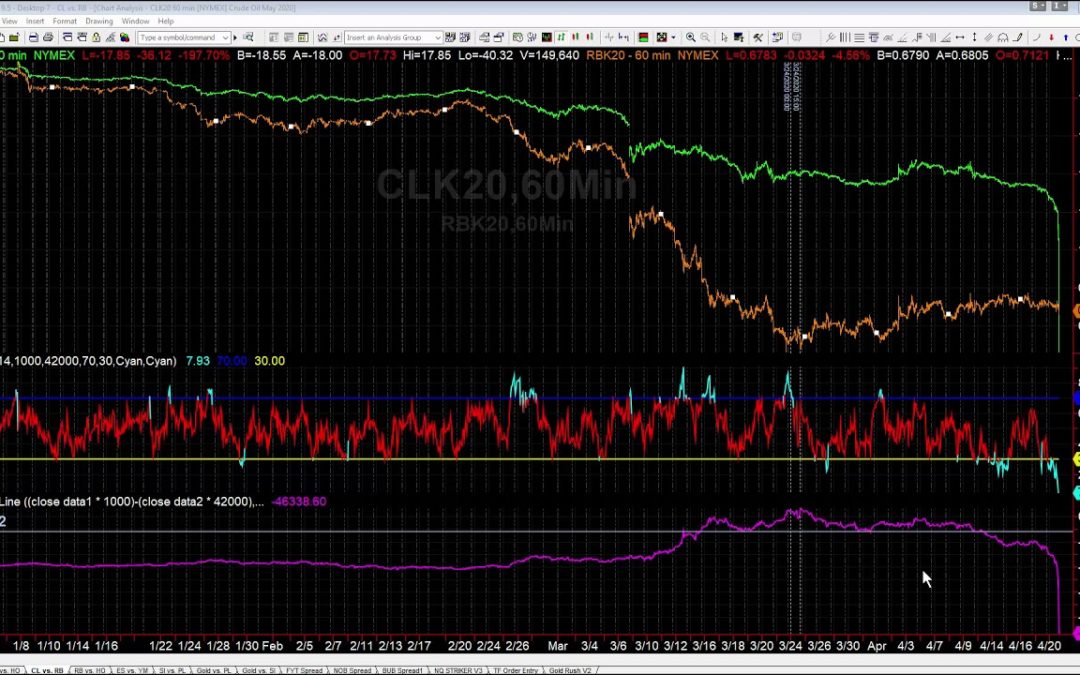This screenshot has height=675, width=1080.
Task: Click the zoom in magnifier icon
Action: pos(691,37)
